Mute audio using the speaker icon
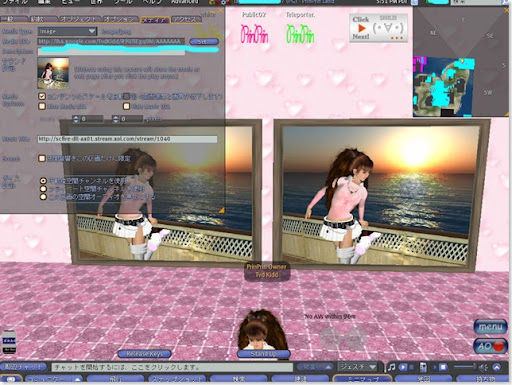Screen dimensions: 512x385 pos(483,367)
